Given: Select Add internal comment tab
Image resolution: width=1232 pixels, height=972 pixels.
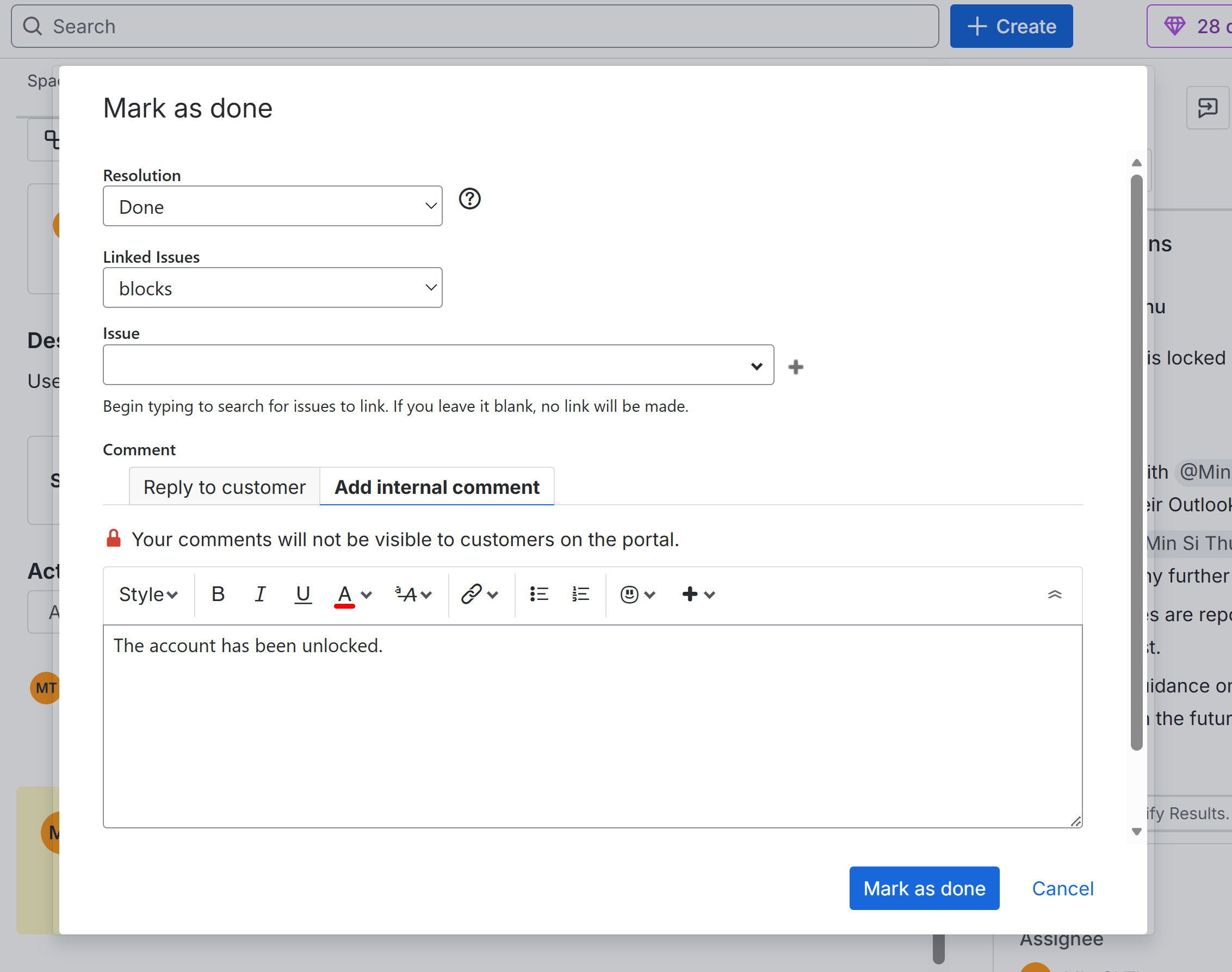Looking at the screenshot, I should [436, 487].
